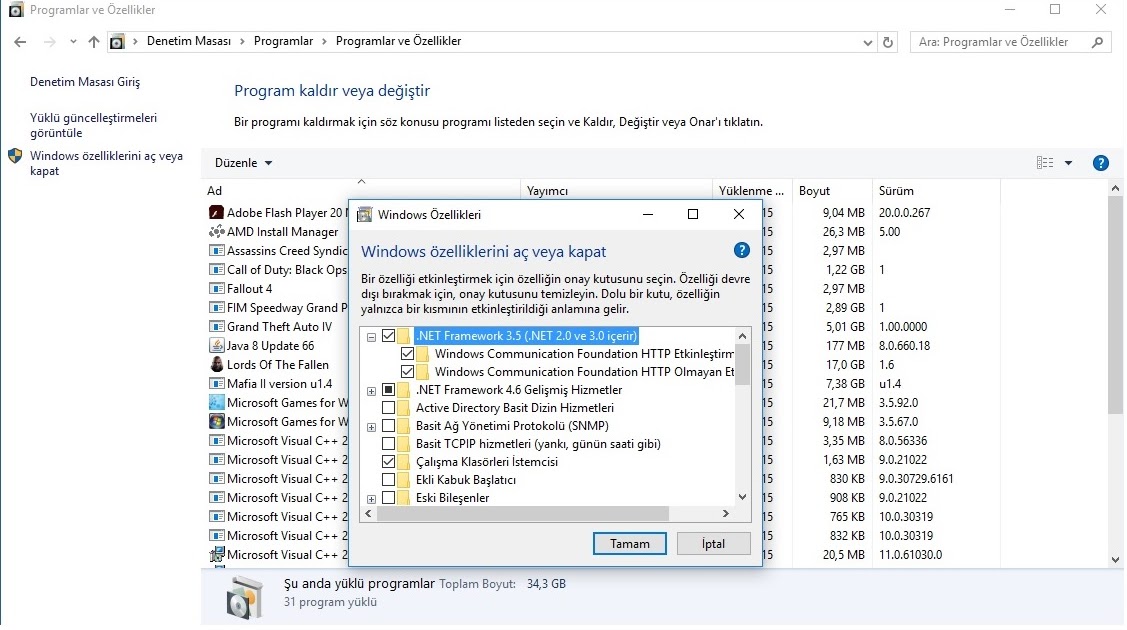This screenshot has width=1127, height=630.
Task: Click the installed programs summary icon
Action: click(245, 596)
